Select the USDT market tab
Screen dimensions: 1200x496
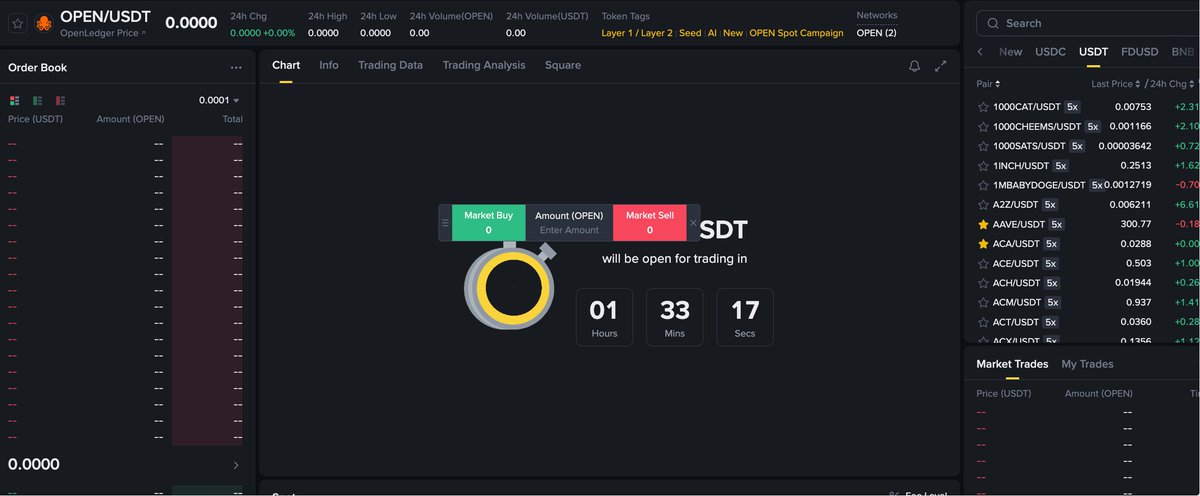click(1094, 51)
